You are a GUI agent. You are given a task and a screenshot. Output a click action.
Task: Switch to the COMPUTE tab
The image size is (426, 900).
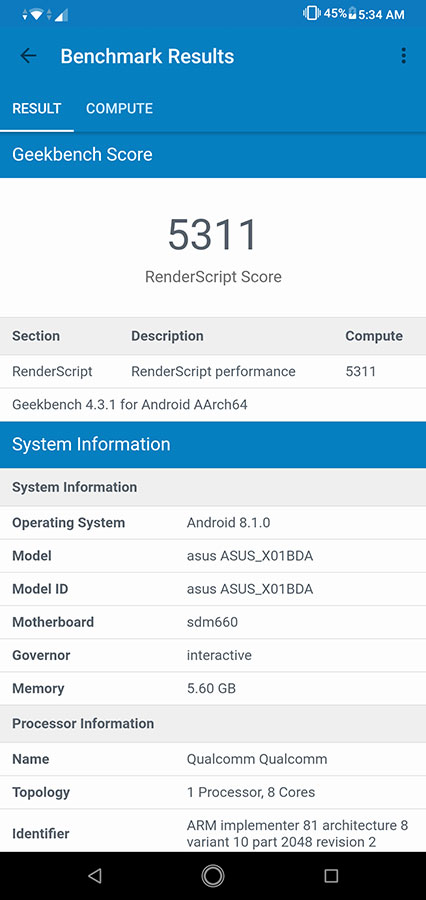pos(119,108)
